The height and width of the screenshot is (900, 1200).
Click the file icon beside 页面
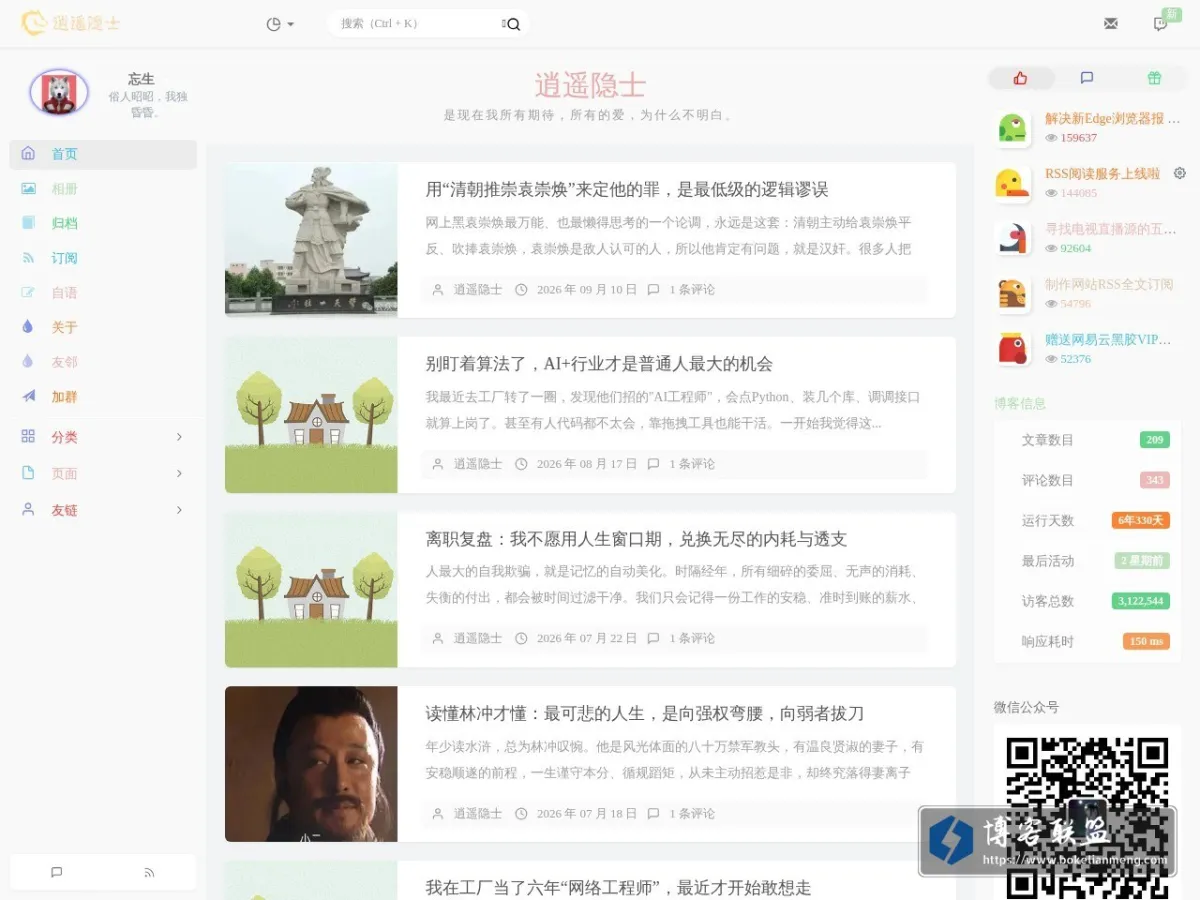click(28, 473)
